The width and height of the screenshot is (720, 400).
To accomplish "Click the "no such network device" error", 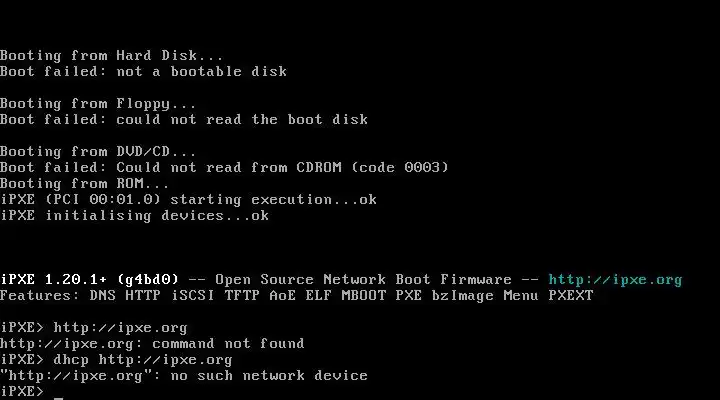I will tap(269, 376).
